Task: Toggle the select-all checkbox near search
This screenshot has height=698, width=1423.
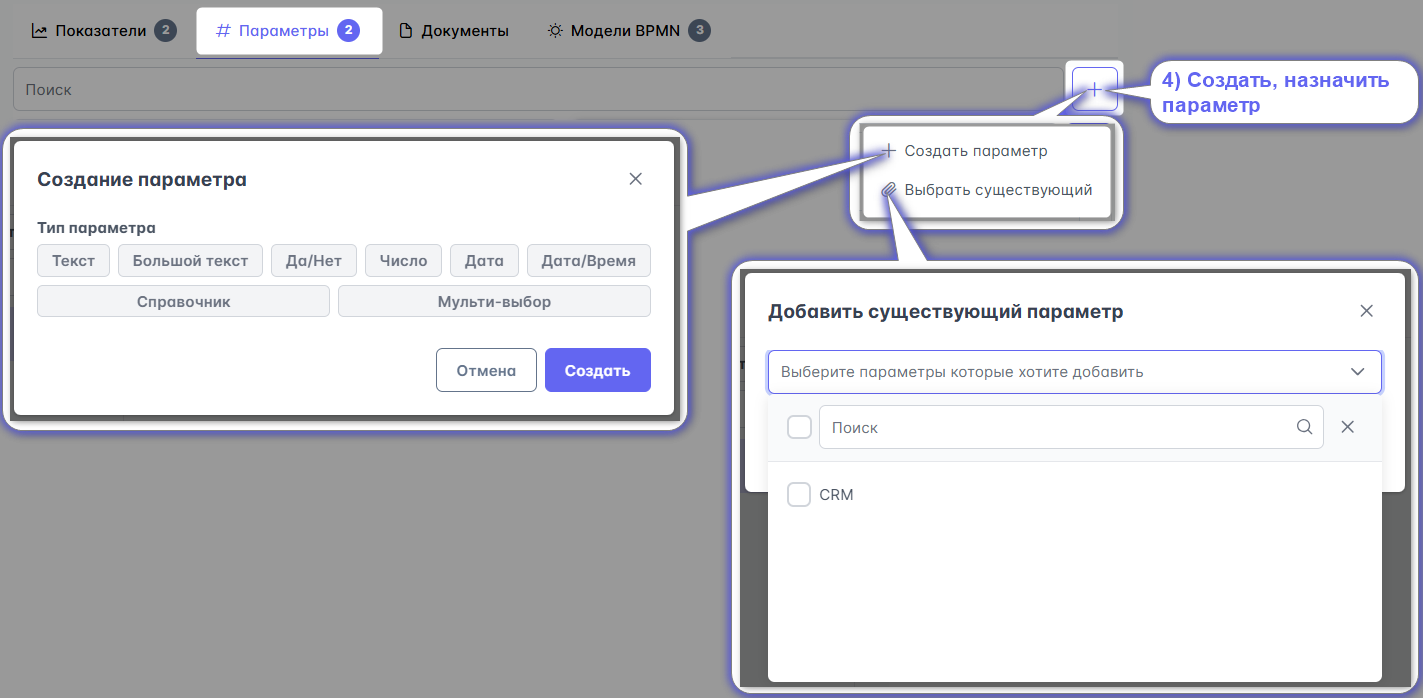Action: point(799,427)
